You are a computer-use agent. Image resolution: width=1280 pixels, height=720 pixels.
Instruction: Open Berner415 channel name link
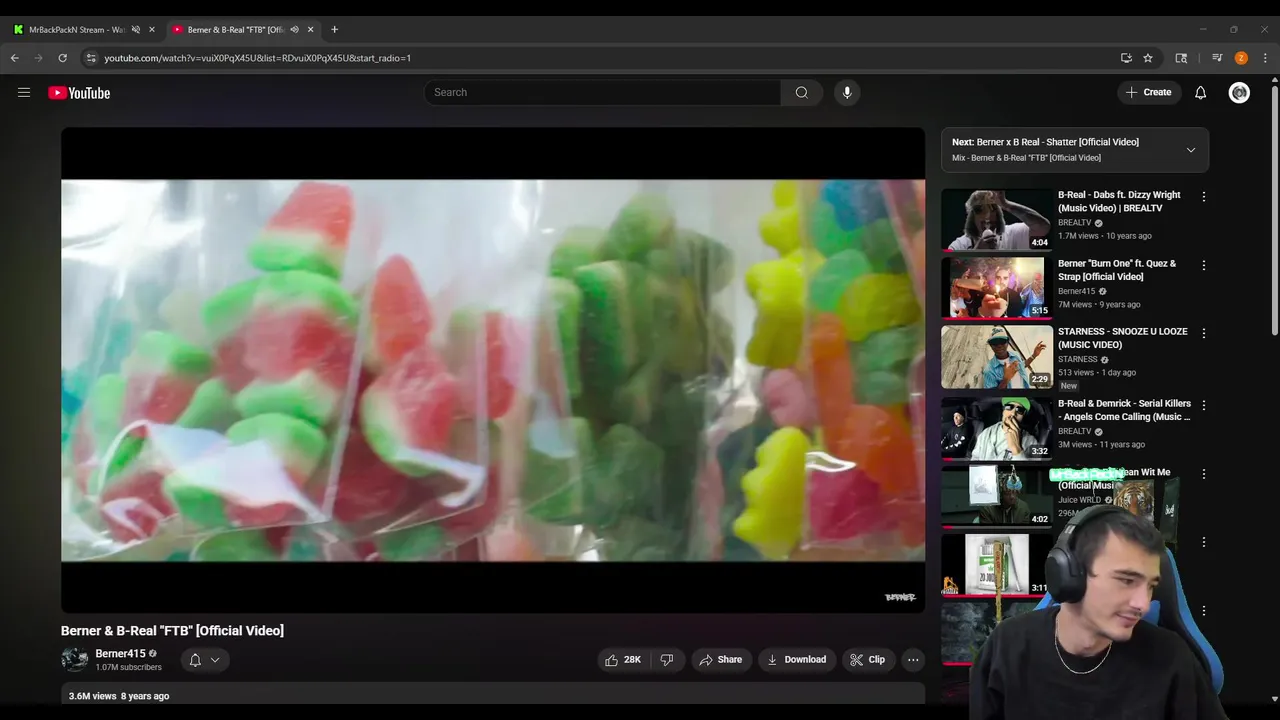[x=120, y=654]
